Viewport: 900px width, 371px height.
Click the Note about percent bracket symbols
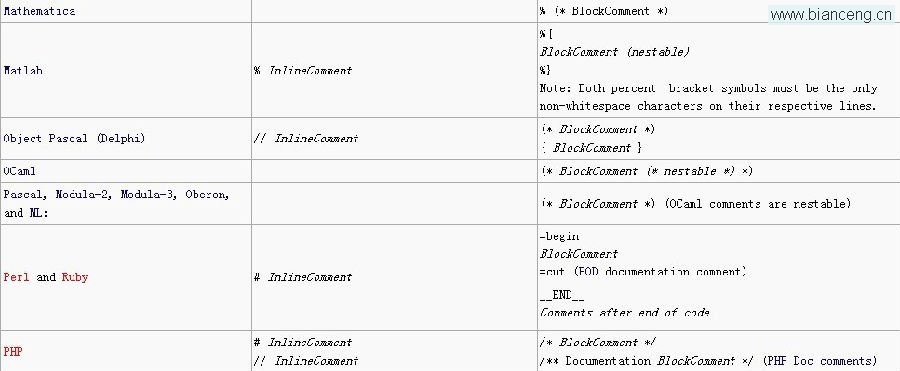point(709,97)
